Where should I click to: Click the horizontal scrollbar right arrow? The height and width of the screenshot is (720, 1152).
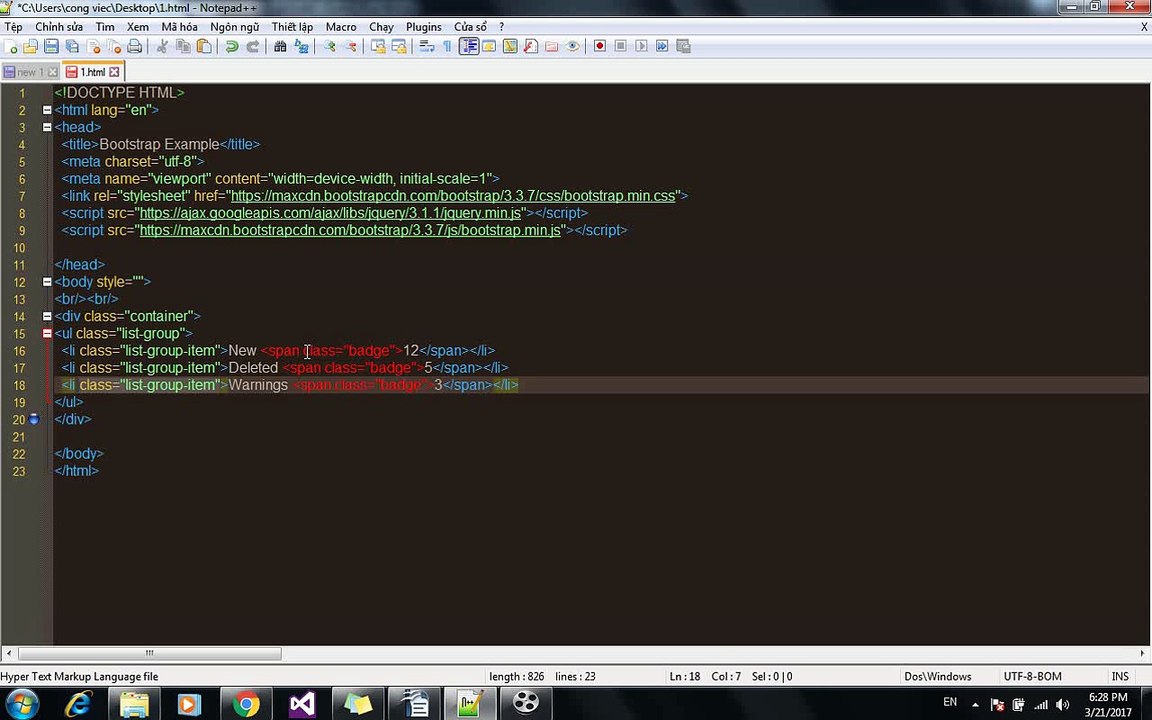1143,653
